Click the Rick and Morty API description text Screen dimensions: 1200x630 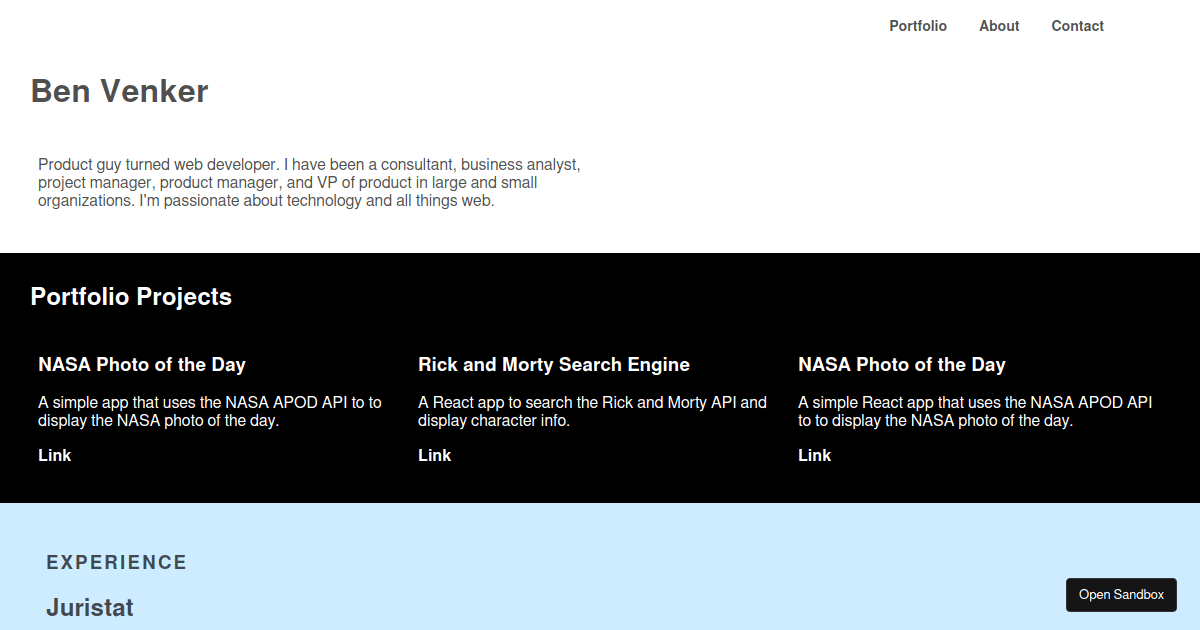coord(592,411)
